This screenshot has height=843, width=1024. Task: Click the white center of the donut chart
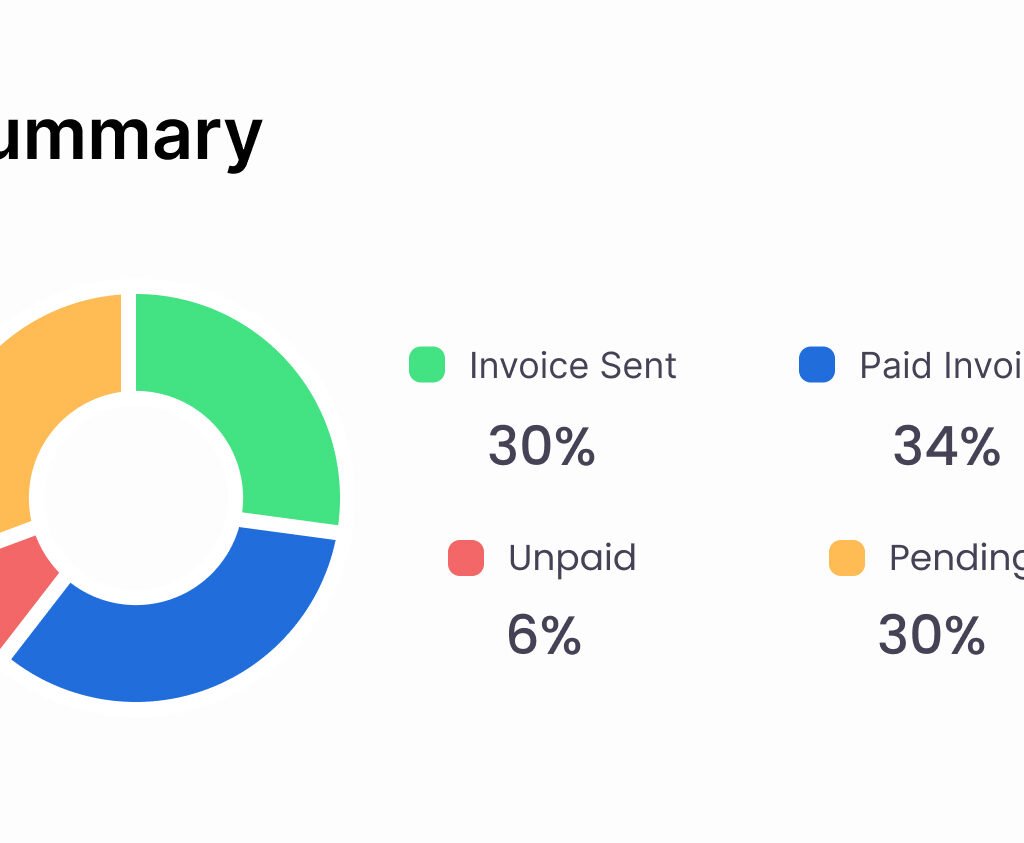tap(136, 497)
